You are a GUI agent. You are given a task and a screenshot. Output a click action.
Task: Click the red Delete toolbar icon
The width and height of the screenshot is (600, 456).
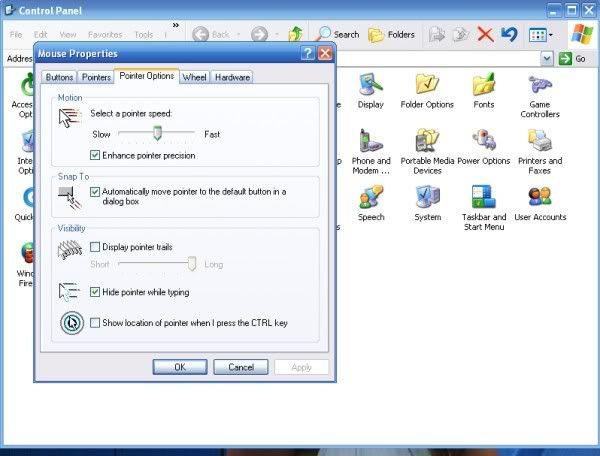click(x=485, y=35)
